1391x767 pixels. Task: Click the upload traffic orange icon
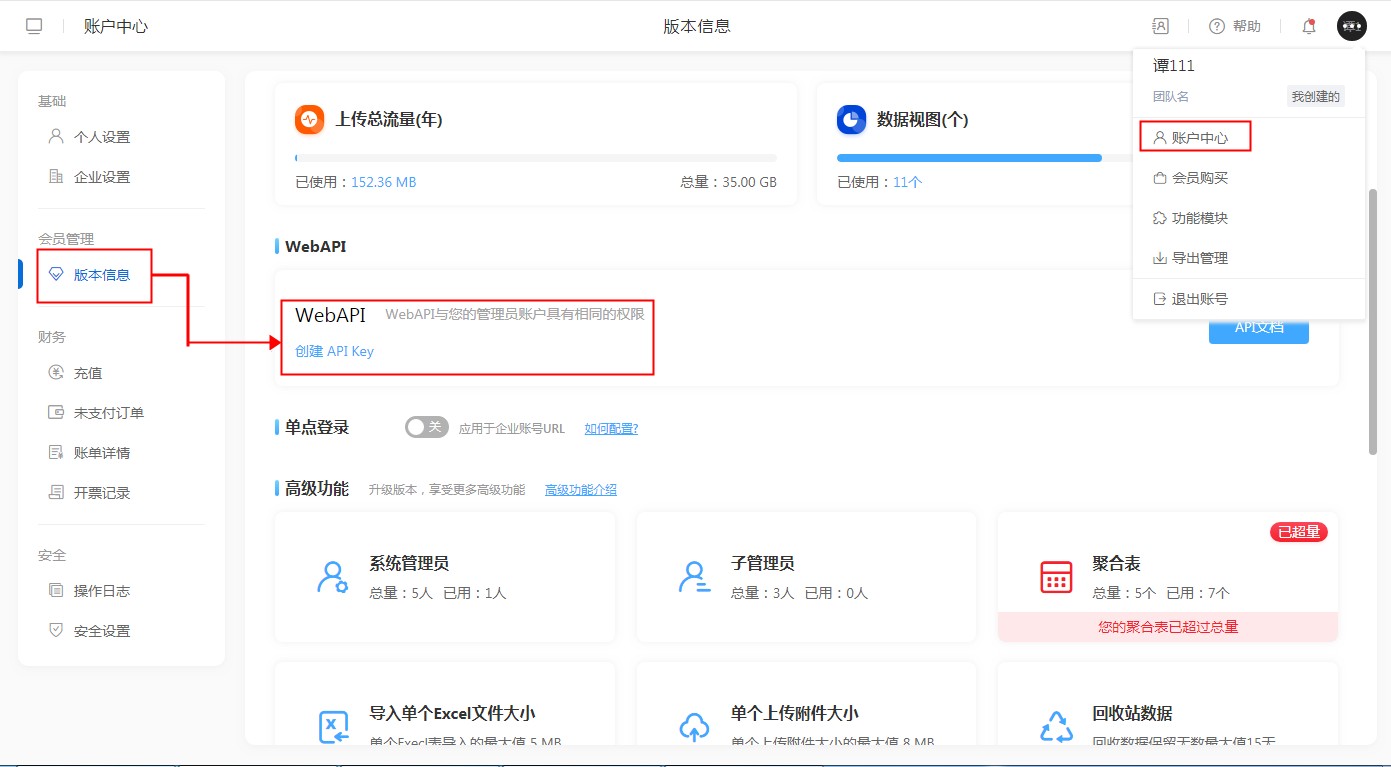point(310,120)
